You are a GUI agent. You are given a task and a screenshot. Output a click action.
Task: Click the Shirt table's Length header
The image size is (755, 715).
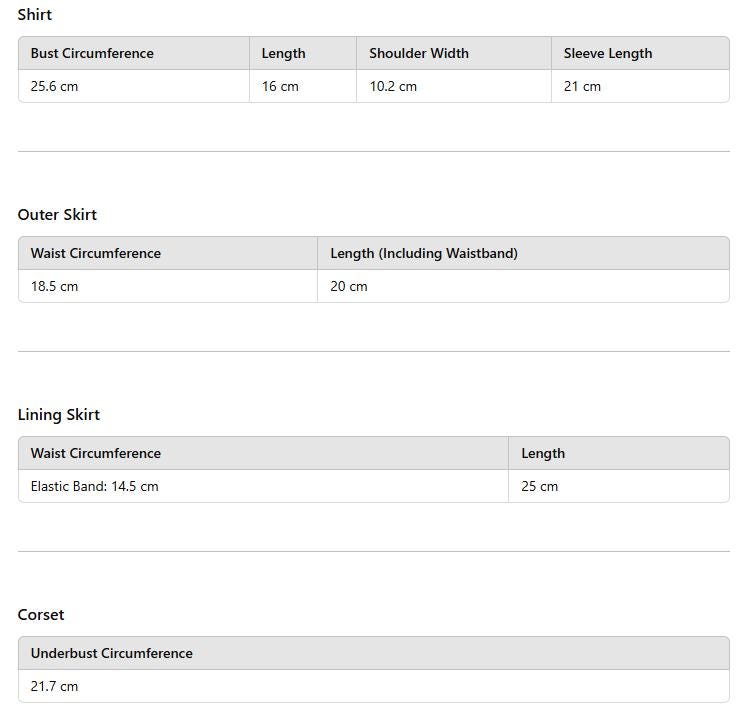(283, 54)
